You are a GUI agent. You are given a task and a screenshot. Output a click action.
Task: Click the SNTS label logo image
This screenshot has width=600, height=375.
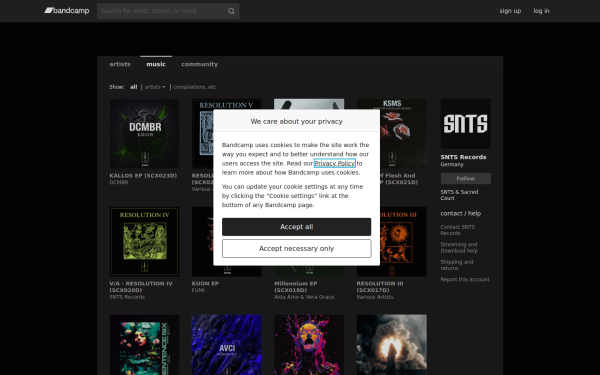pyautogui.click(x=465, y=124)
